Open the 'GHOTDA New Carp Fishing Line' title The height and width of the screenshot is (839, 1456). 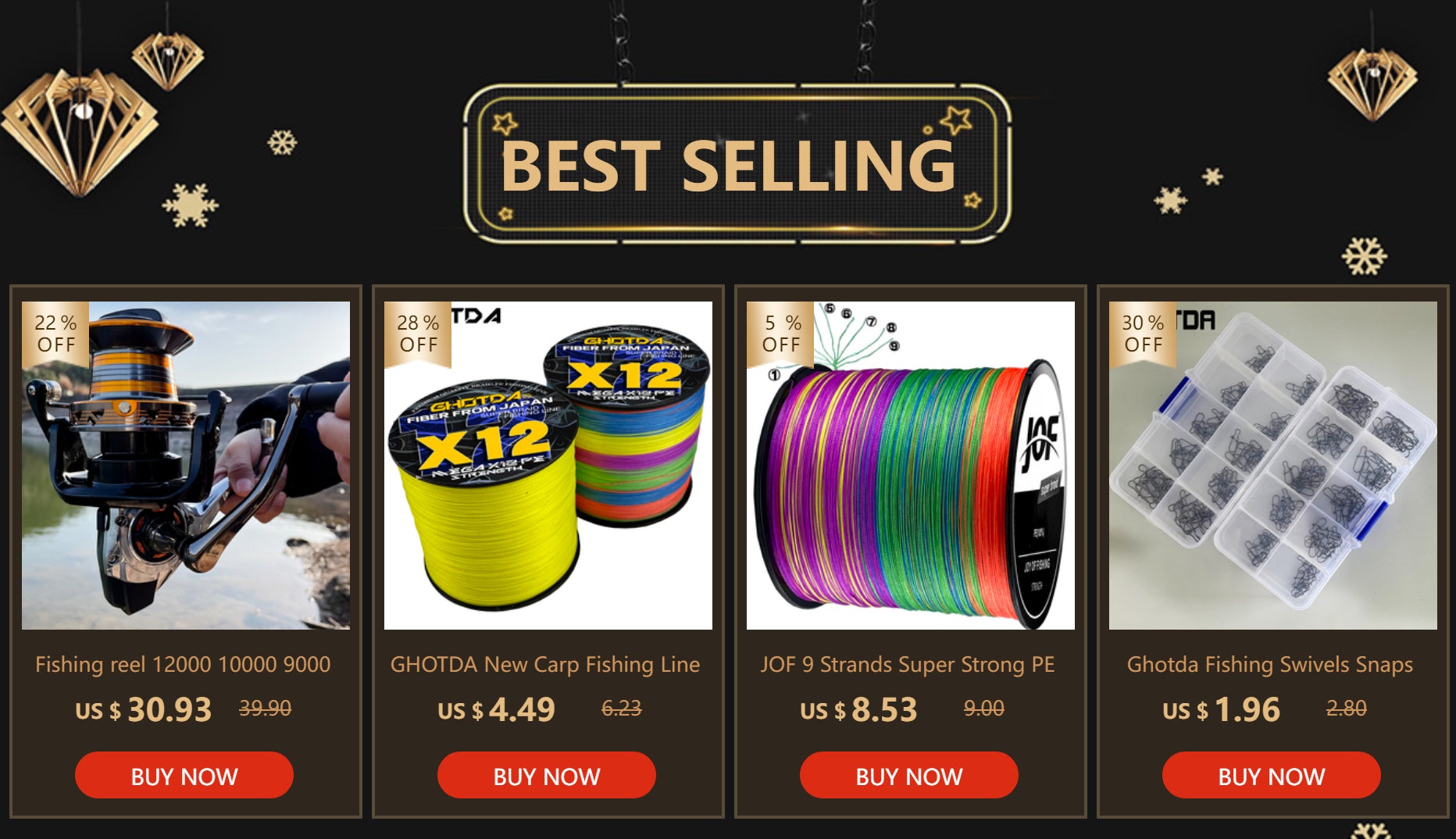click(x=545, y=665)
